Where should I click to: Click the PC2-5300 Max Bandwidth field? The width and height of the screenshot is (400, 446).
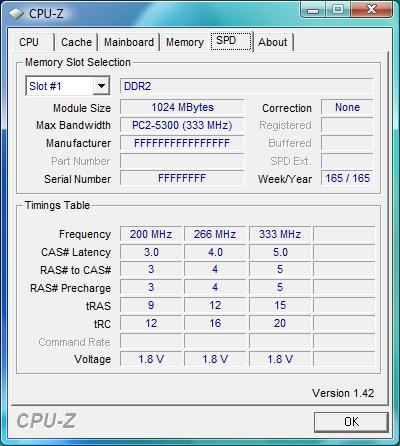click(x=182, y=125)
